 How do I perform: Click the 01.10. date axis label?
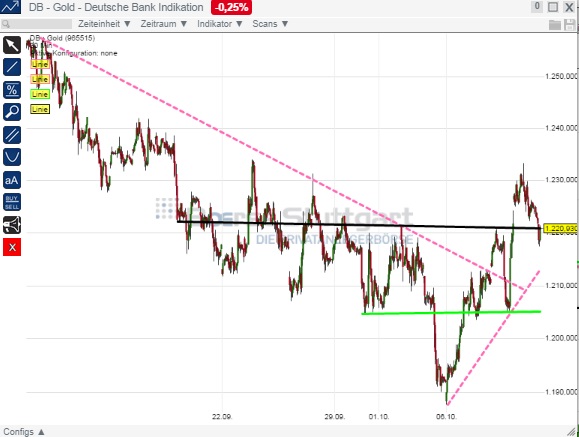click(379, 417)
